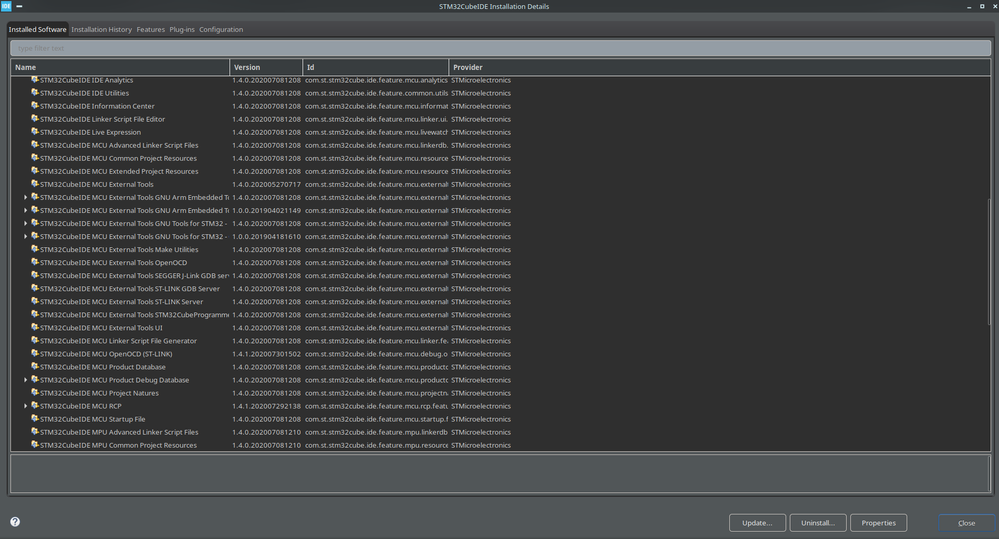Select the id ending in common.utils
Screen dimensions: 999x539
coord(376,93)
